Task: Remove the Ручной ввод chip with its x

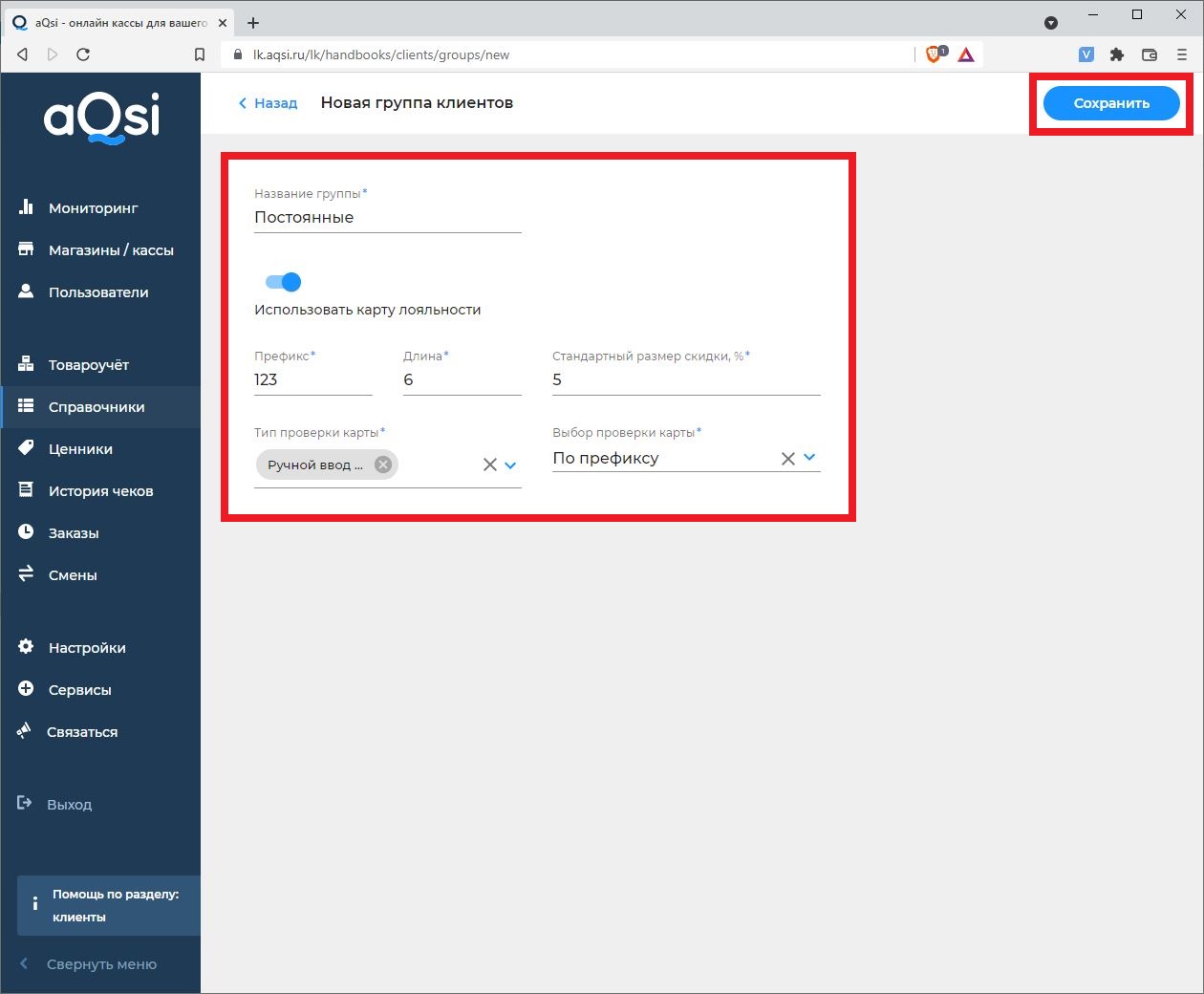Action: 383,465
